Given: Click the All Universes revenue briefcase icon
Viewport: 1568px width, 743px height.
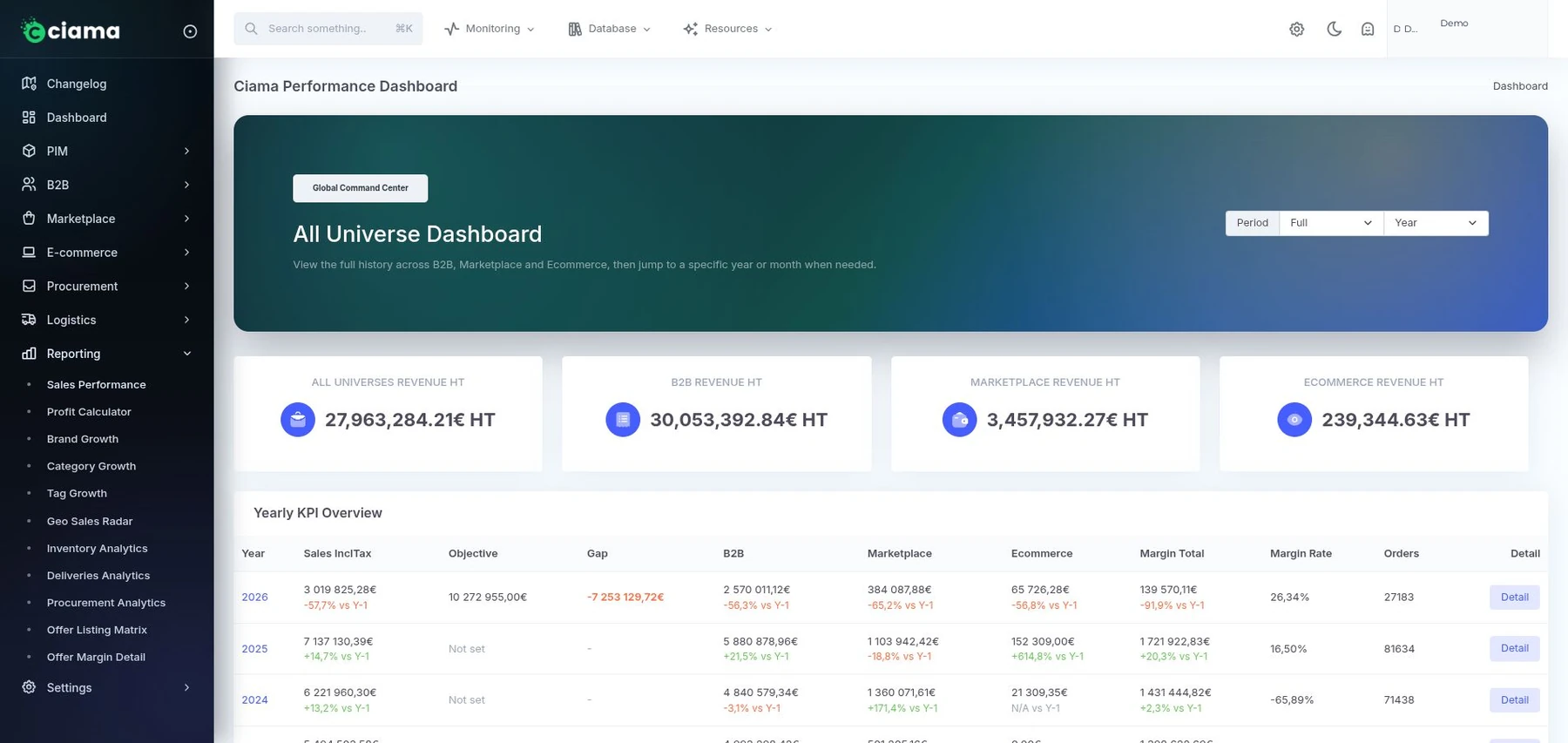Looking at the screenshot, I should (x=298, y=420).
